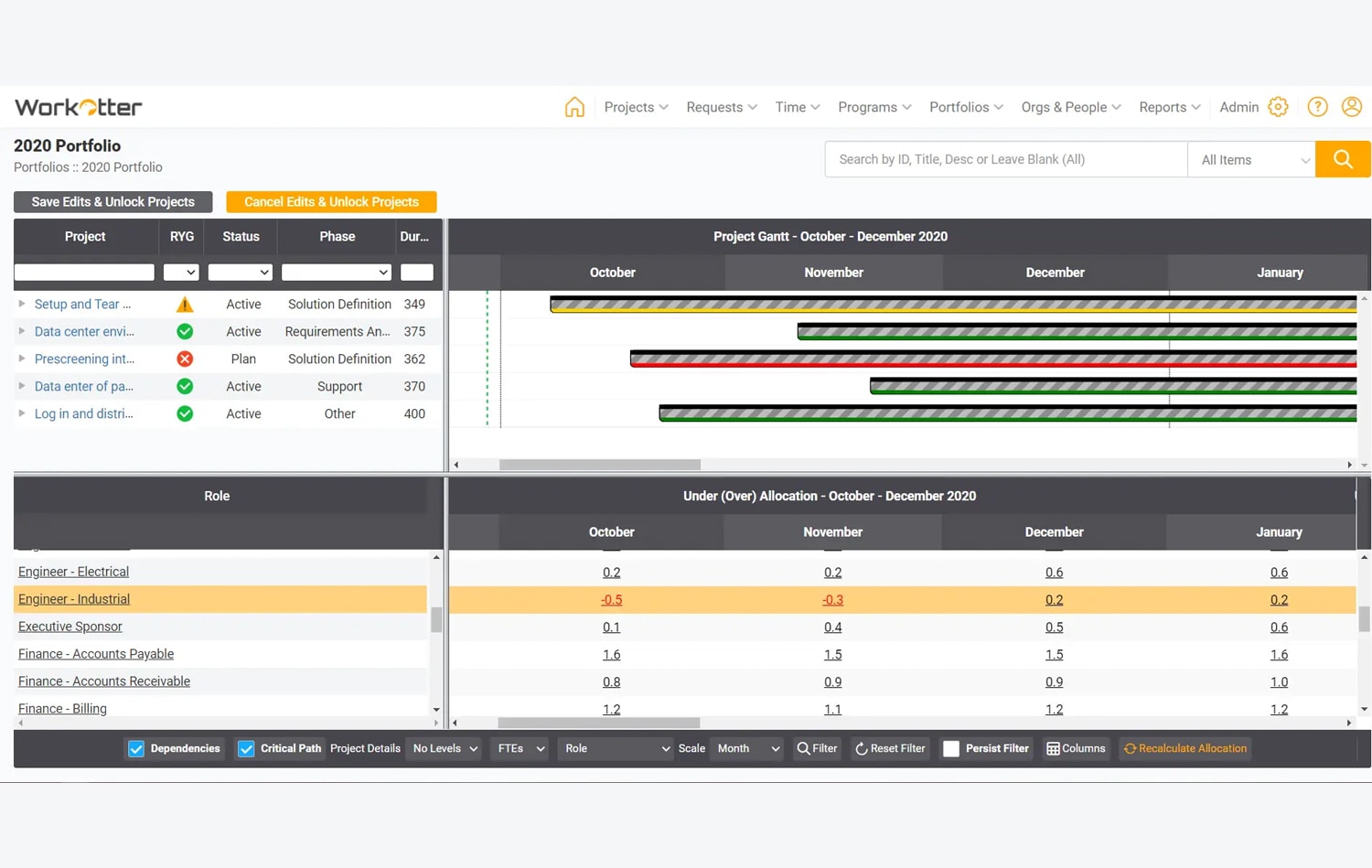
Task: Open the Finance - Accounts Payable role link
Action: (96, 654)
